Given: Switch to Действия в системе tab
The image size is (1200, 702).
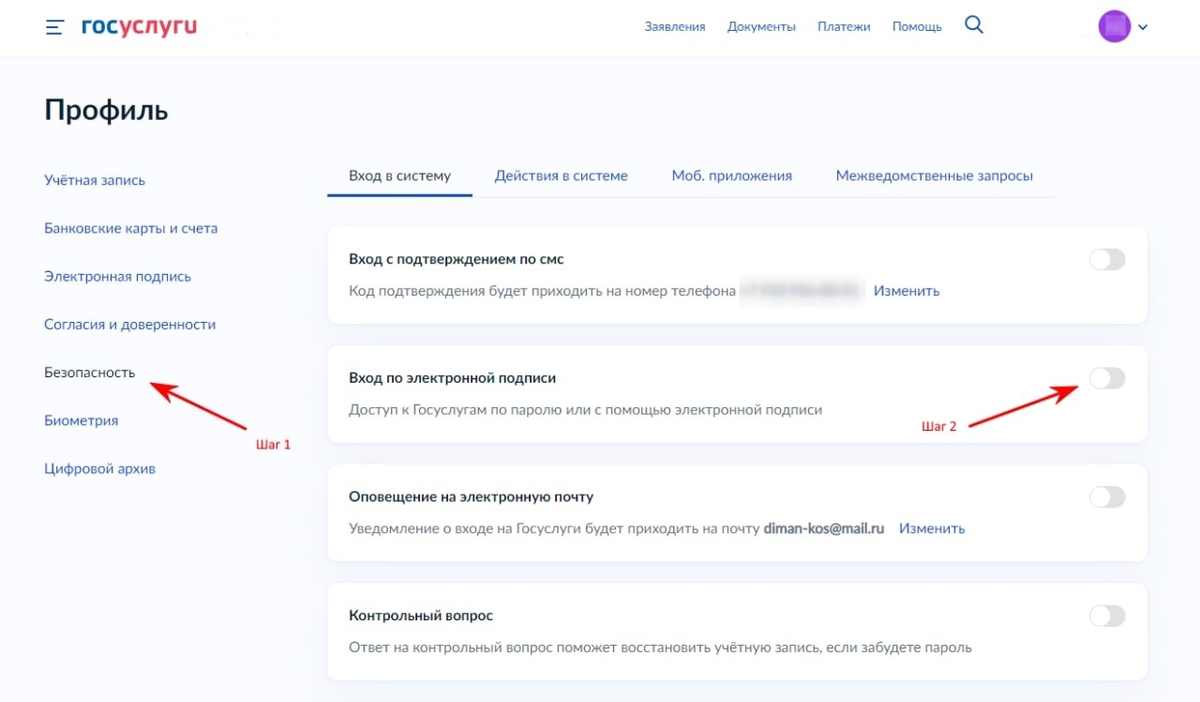Looking at the screenshot, I should click(561, 175).
